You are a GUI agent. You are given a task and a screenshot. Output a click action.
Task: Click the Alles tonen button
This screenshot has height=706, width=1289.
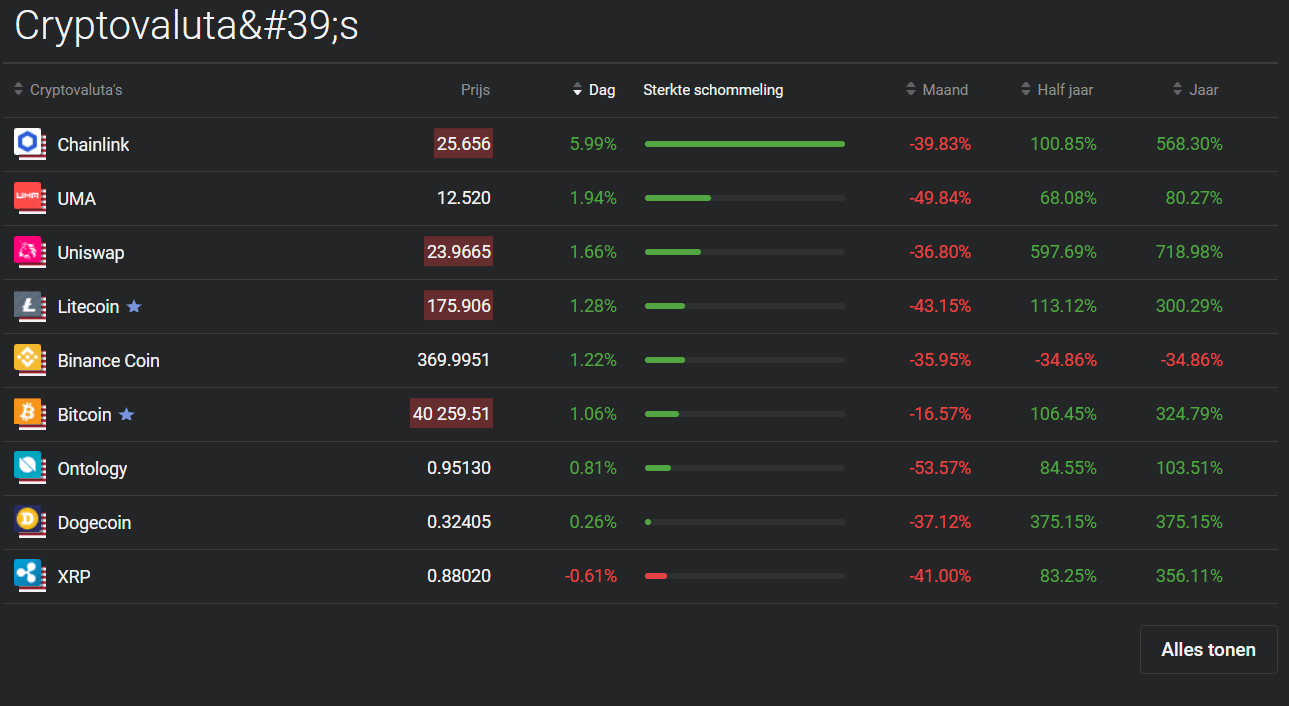click(1208, 650)
